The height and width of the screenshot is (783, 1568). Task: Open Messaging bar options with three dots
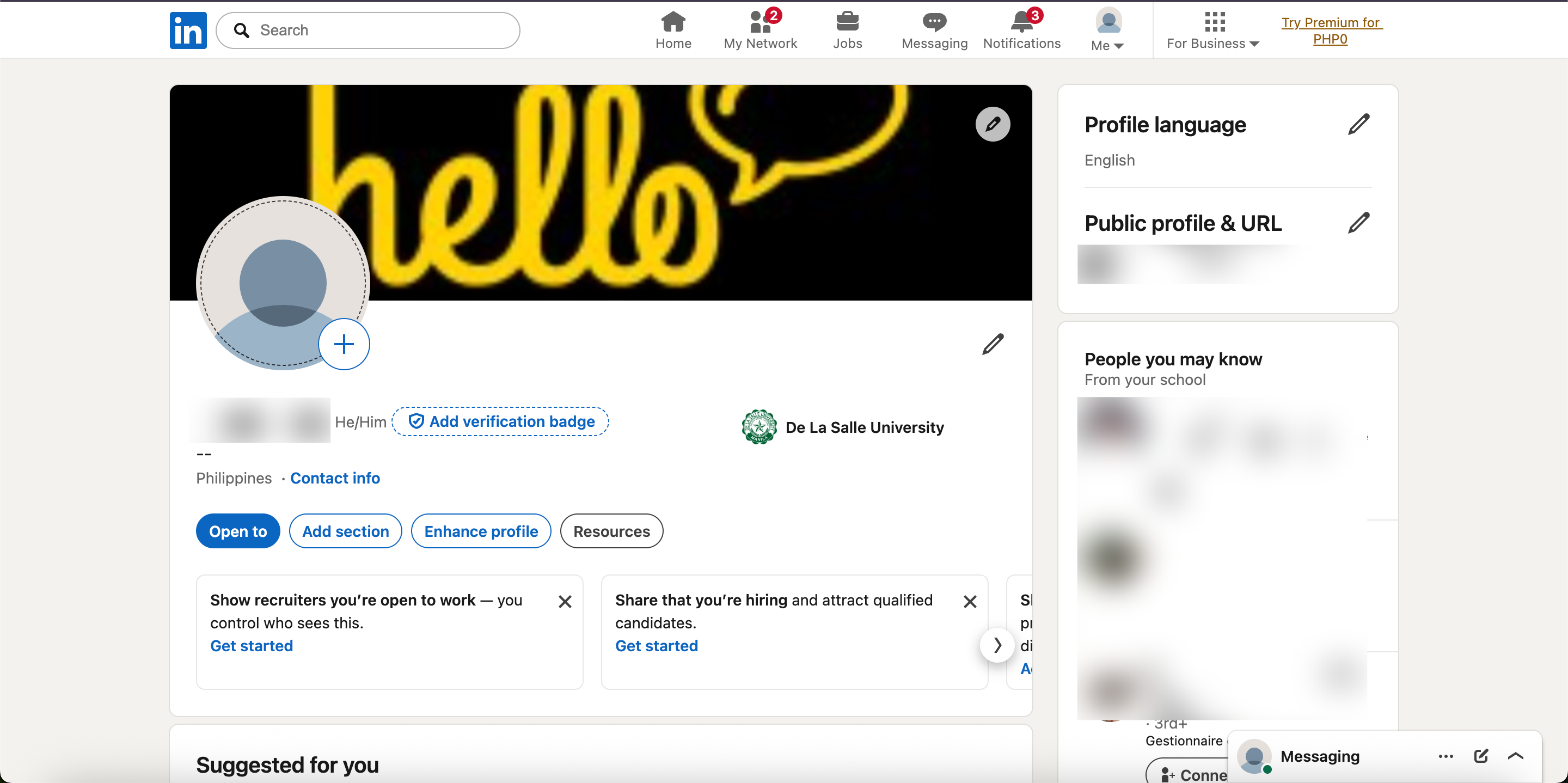click(1445, 756)
